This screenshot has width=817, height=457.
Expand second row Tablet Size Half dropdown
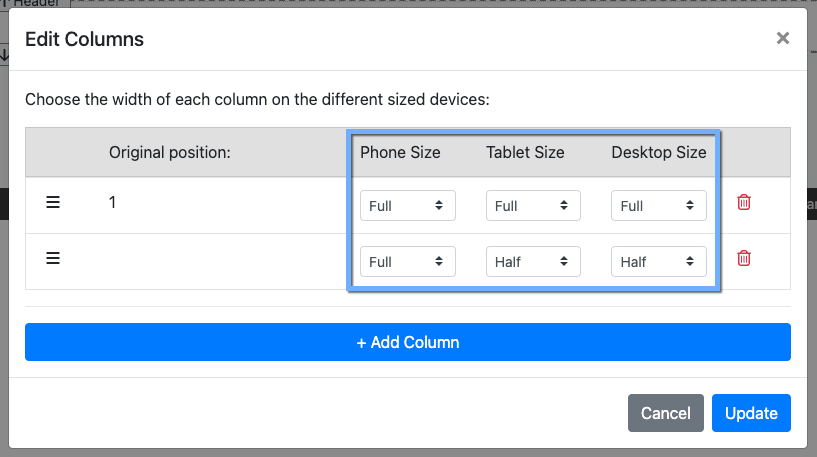(533, 262)
